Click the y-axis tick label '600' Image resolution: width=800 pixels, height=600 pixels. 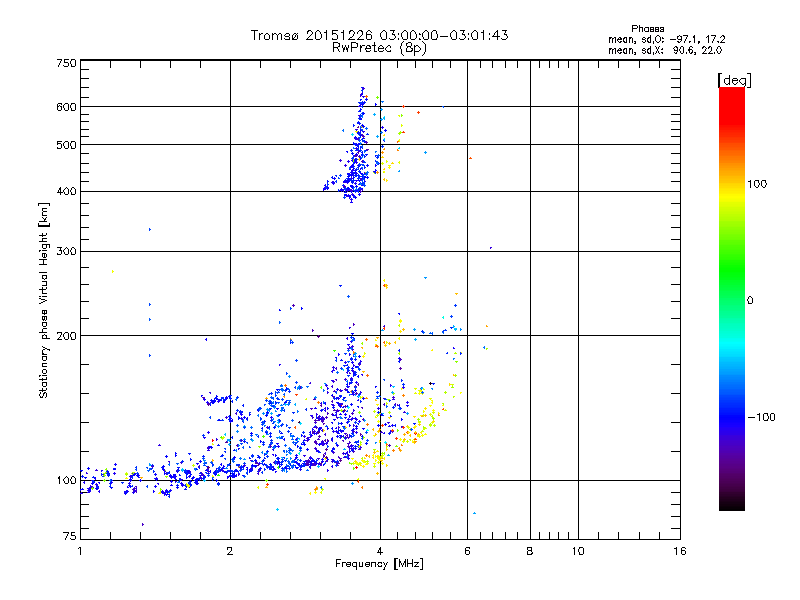[66, 107]
